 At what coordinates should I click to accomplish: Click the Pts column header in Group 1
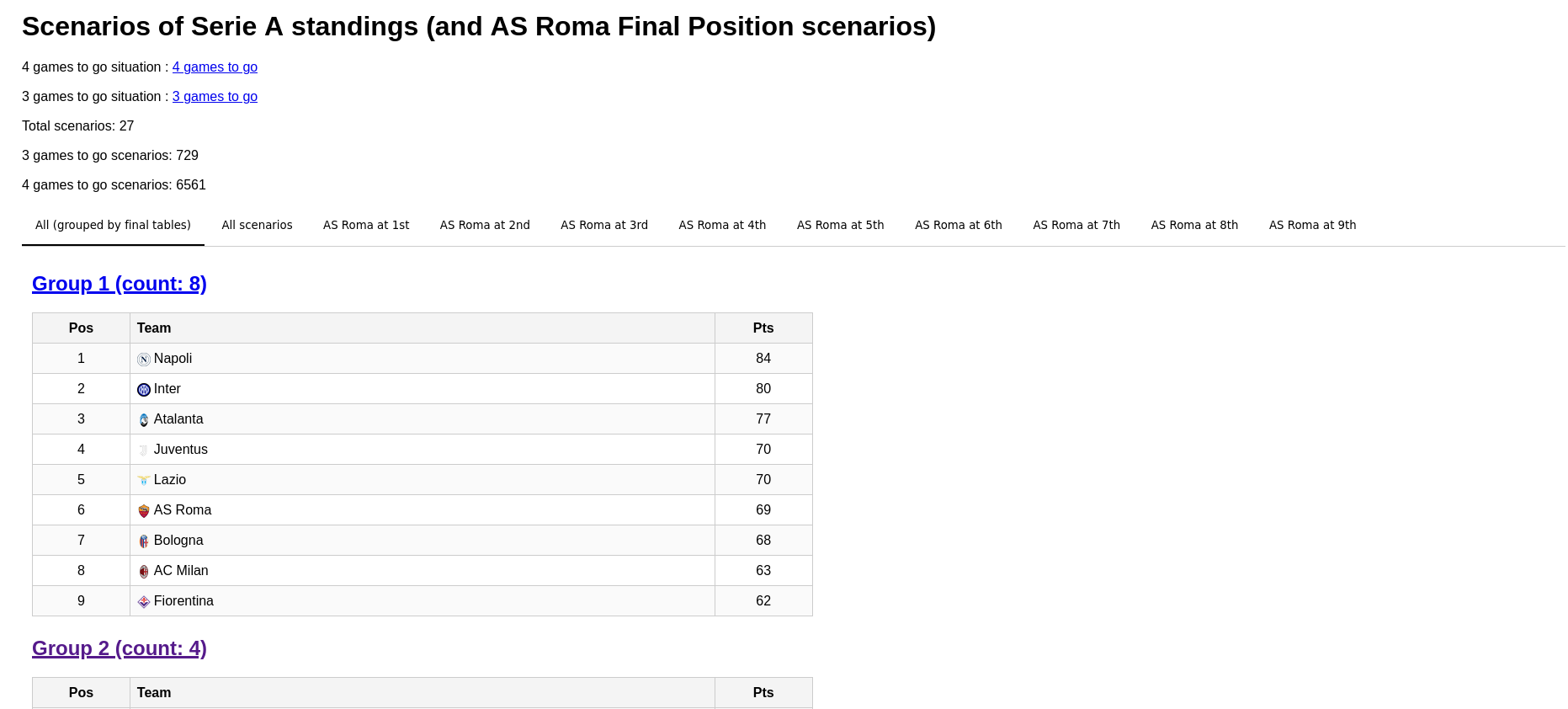click(763, 328)
